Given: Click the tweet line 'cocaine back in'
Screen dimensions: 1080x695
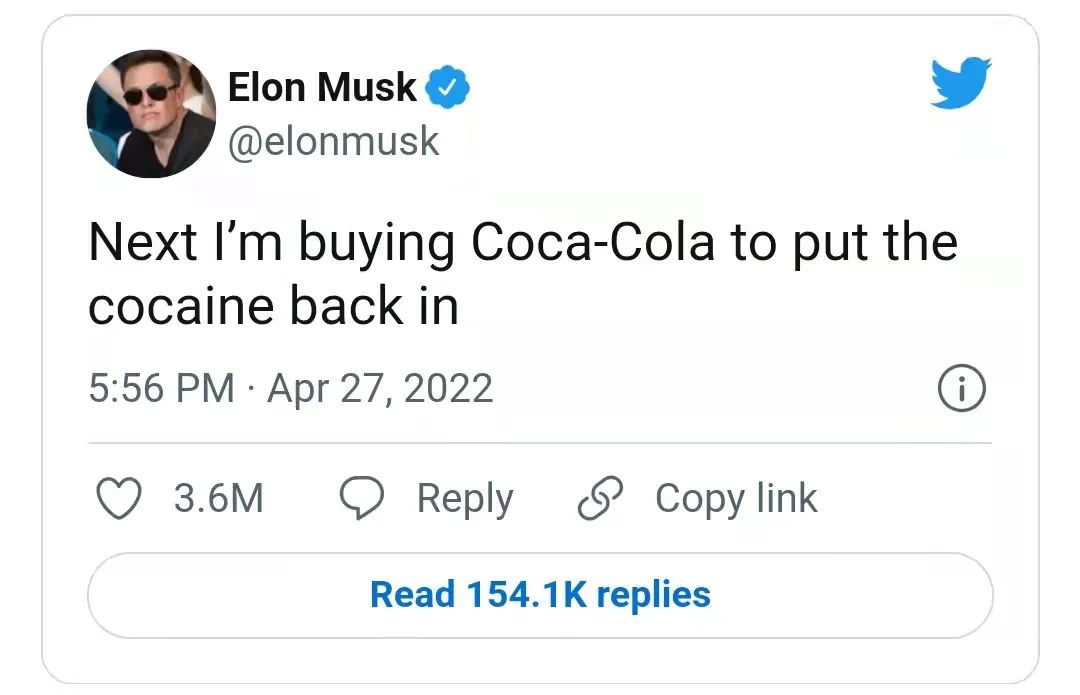Looking at the screenshot, I should coord(273,306).
